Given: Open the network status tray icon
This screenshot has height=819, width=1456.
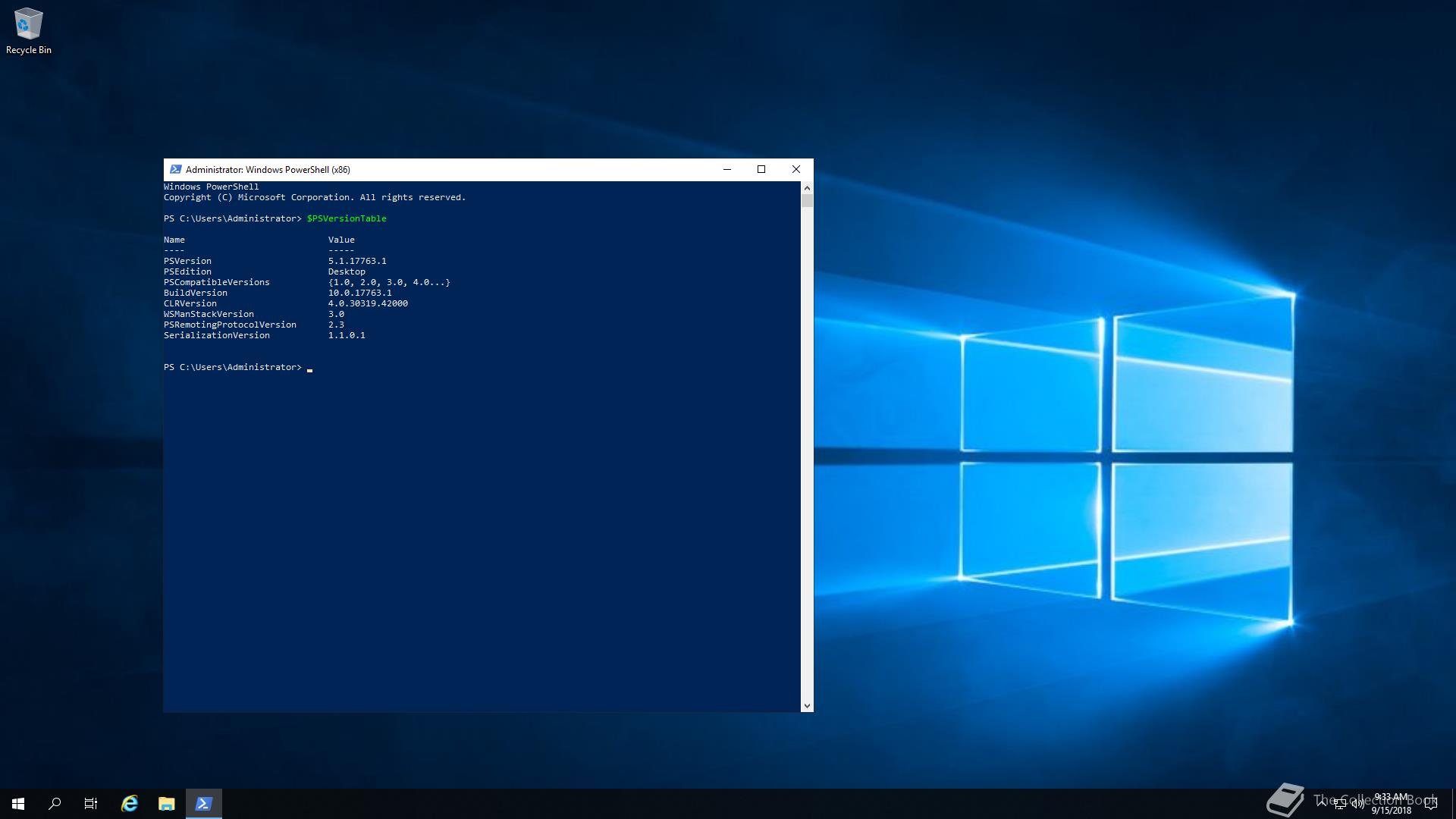Looking at the screenshot, I should click(x=1340, y=804).
